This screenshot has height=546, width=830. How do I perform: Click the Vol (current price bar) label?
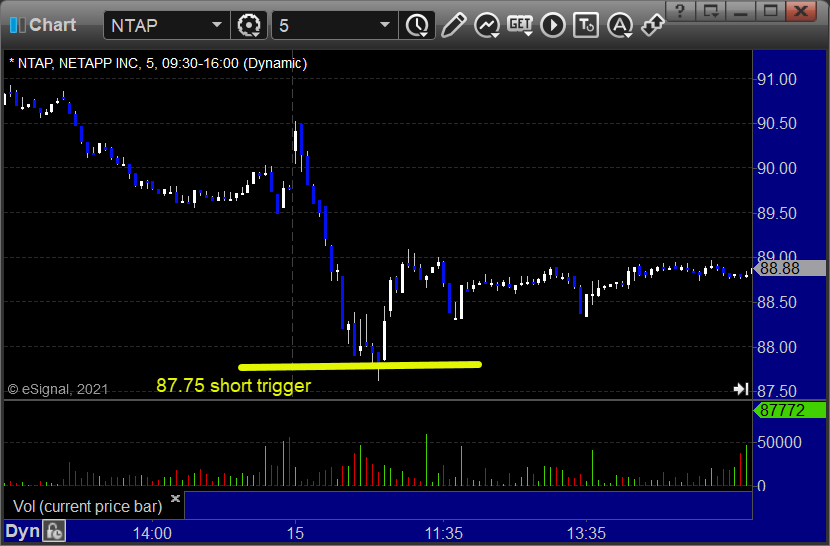(x=87, y=506)
